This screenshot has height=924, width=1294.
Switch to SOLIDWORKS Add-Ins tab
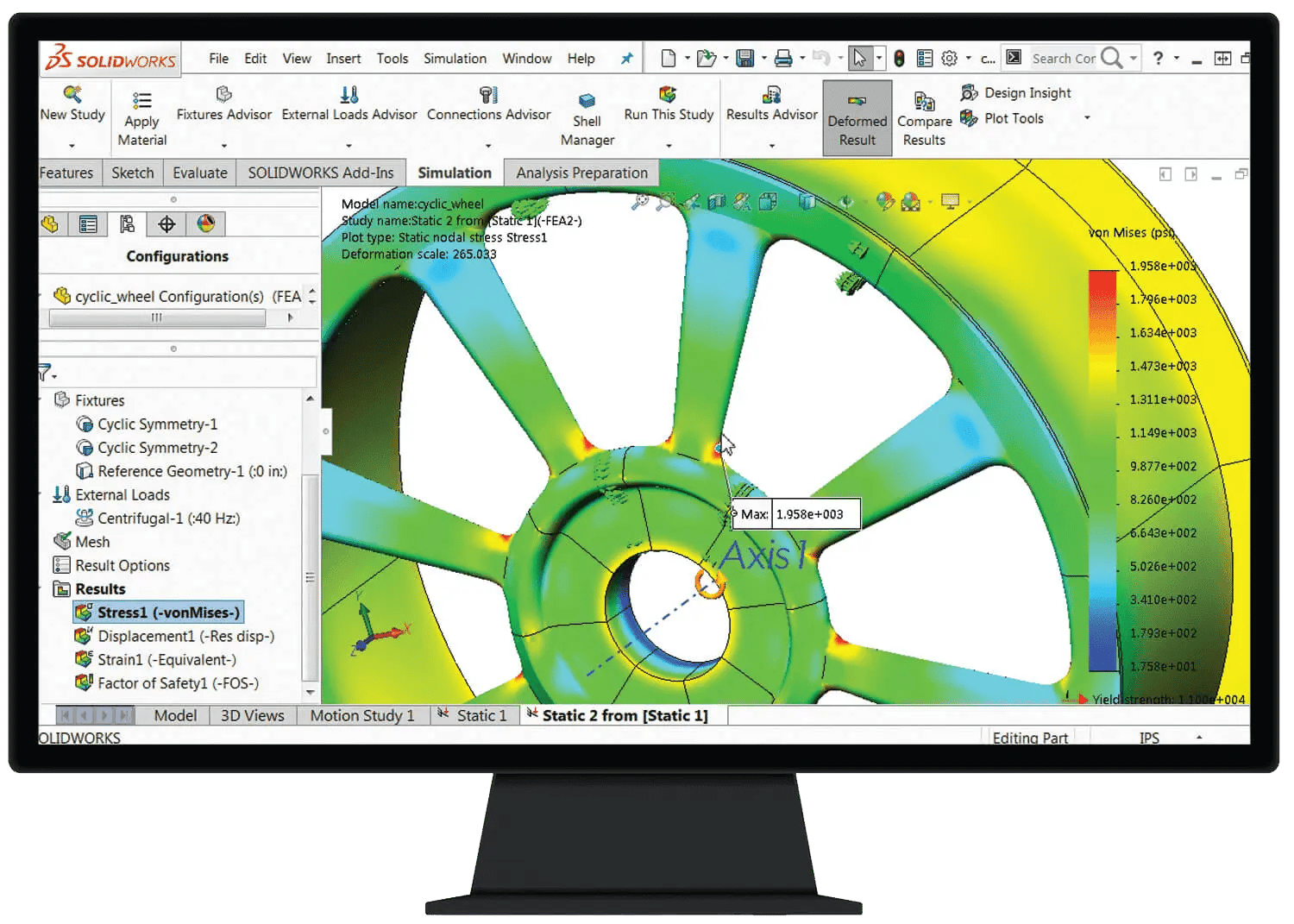pyautogui.click(x=321, y=173)
